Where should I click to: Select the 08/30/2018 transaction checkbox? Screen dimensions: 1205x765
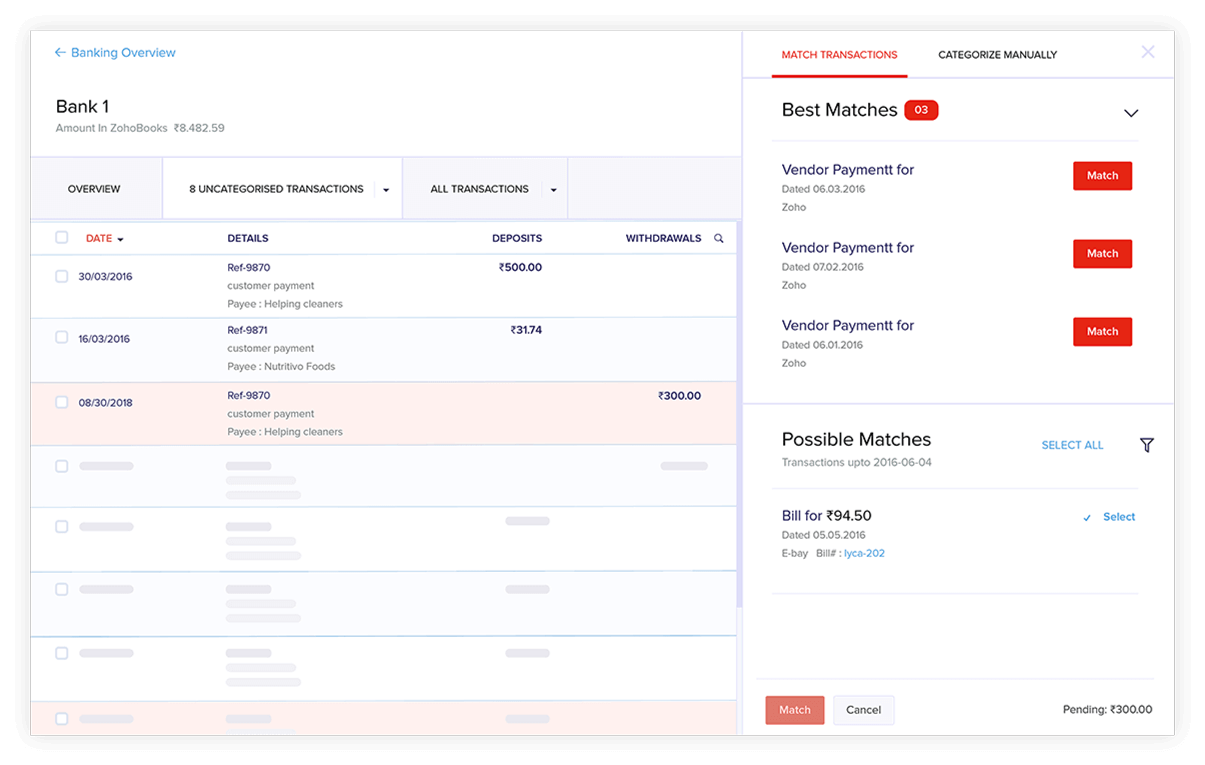pos(62,402)
